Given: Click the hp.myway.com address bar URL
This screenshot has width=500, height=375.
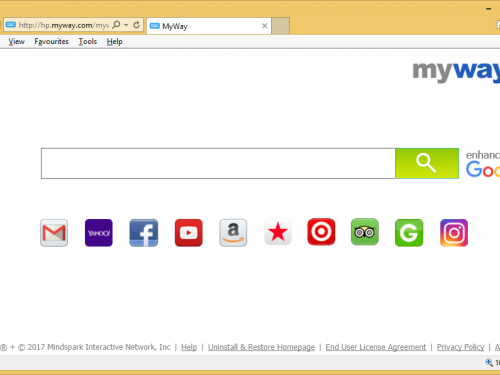Looking at the screenshot, I should click(x=63, y=25).
